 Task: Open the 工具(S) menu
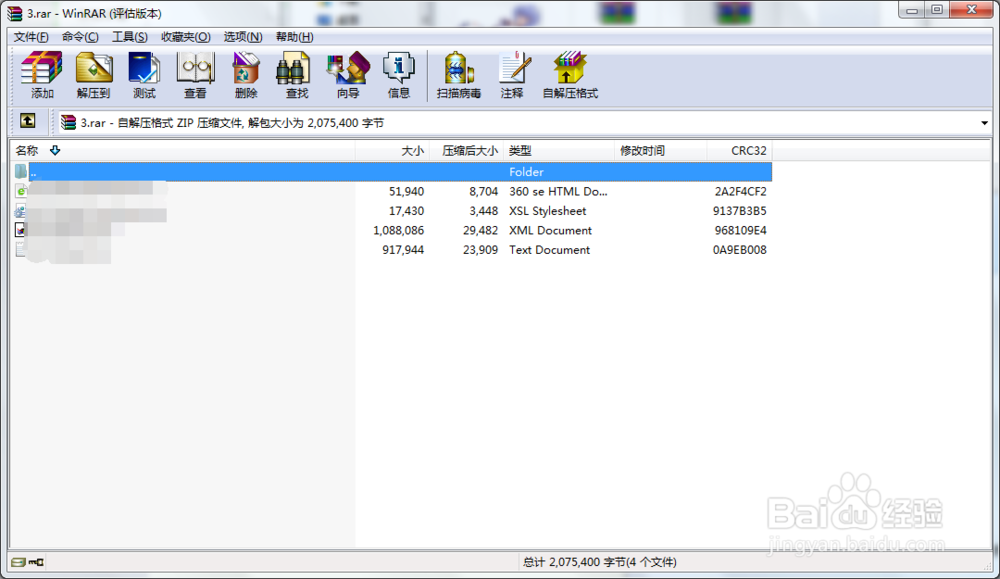[x=129, y=37]
